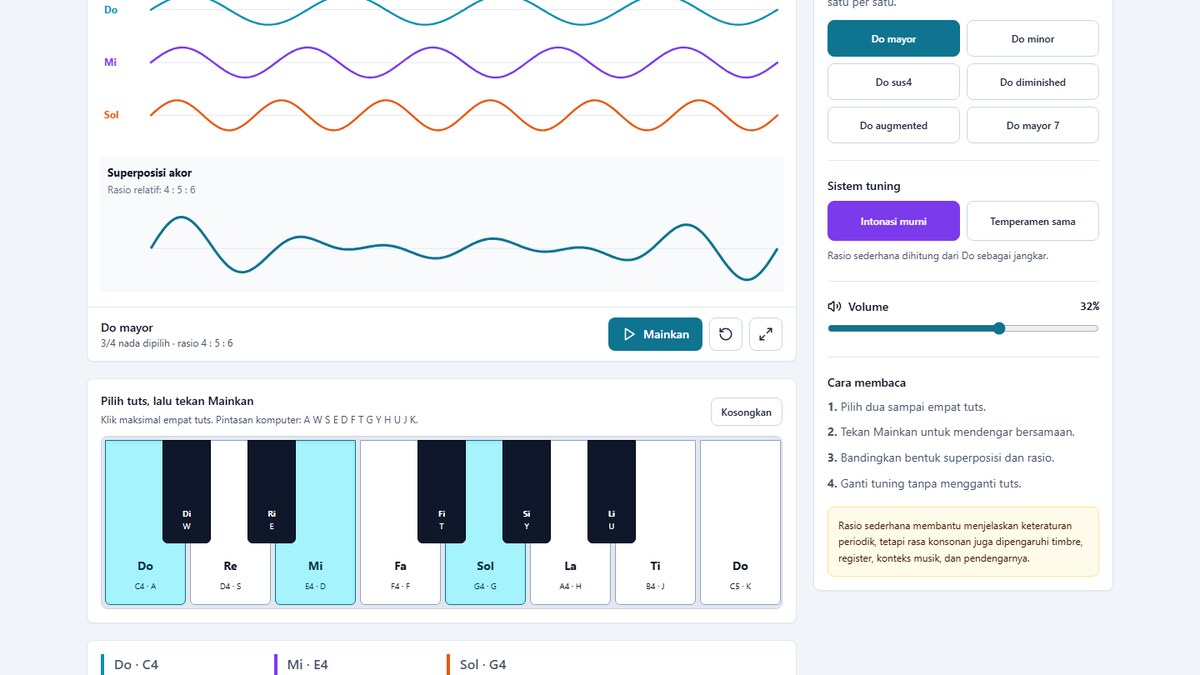Choose Temperamen sama tuning
The width and height of the screenshot is (1200, 675).
tap(1033, 221)
